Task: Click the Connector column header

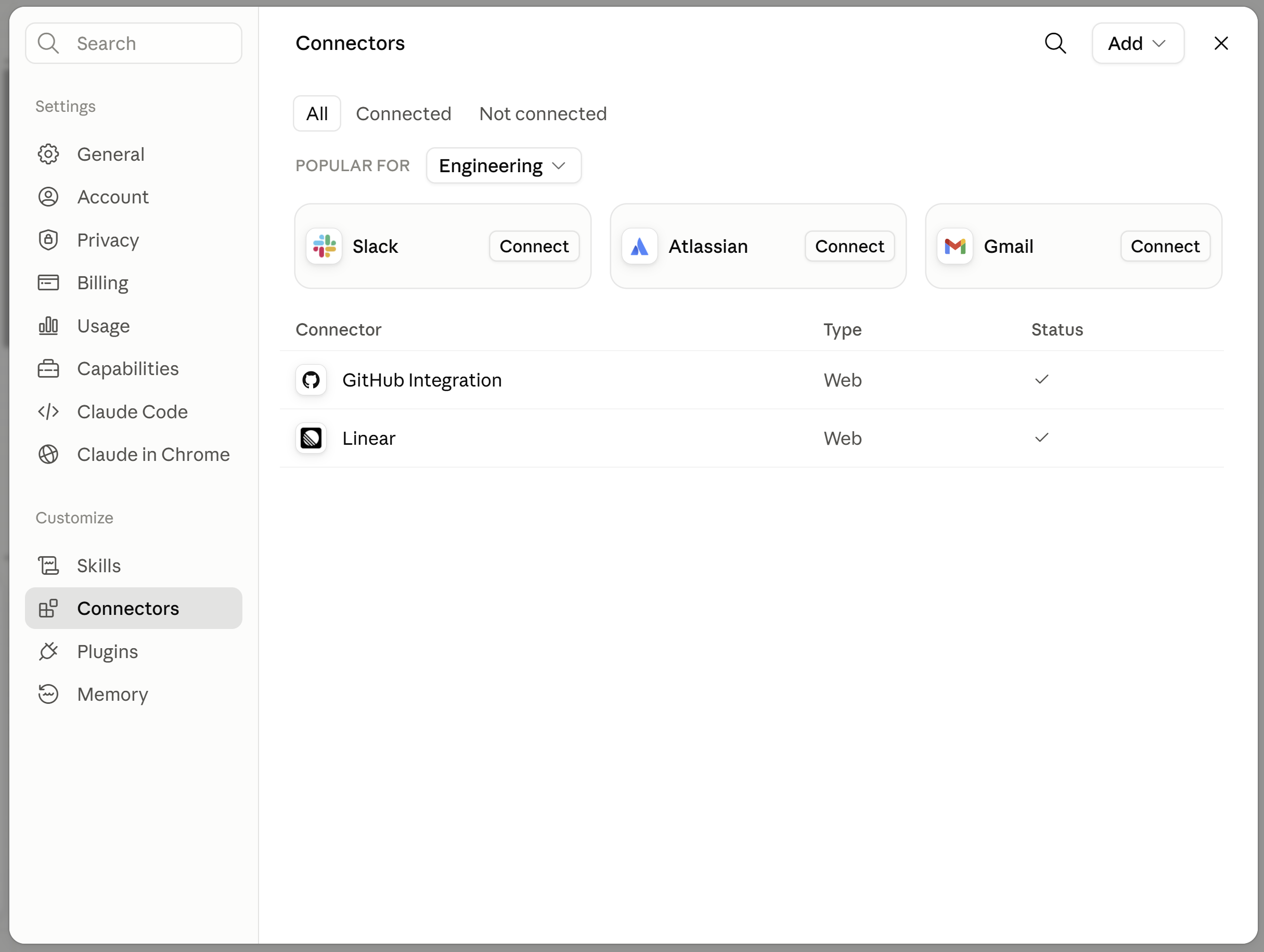Action: click(338, 330)
